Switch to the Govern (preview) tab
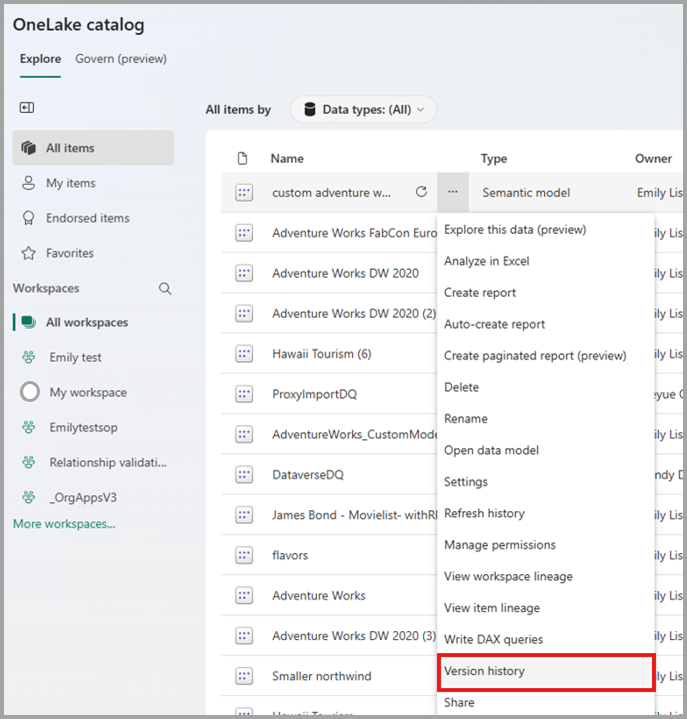Viewport: 687px width, 719px height. coord(121,59)
